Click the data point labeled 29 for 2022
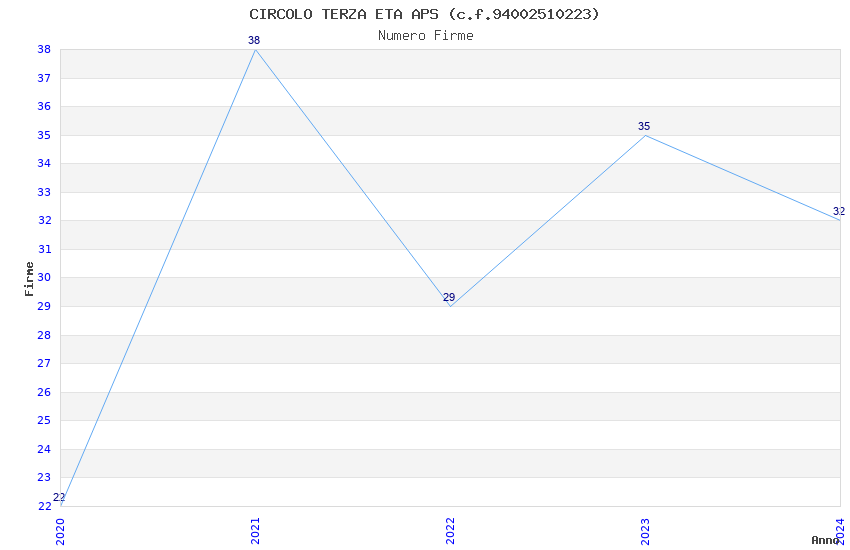The image size is (850, 550). 449,297
